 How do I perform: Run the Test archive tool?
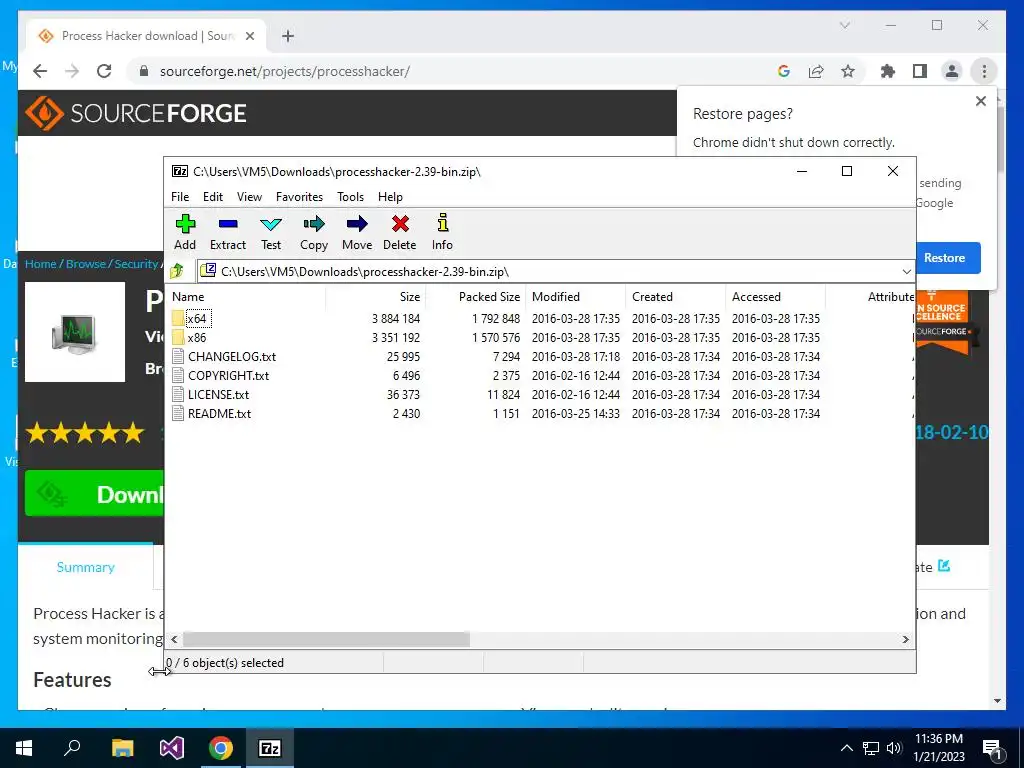point(271,224)
